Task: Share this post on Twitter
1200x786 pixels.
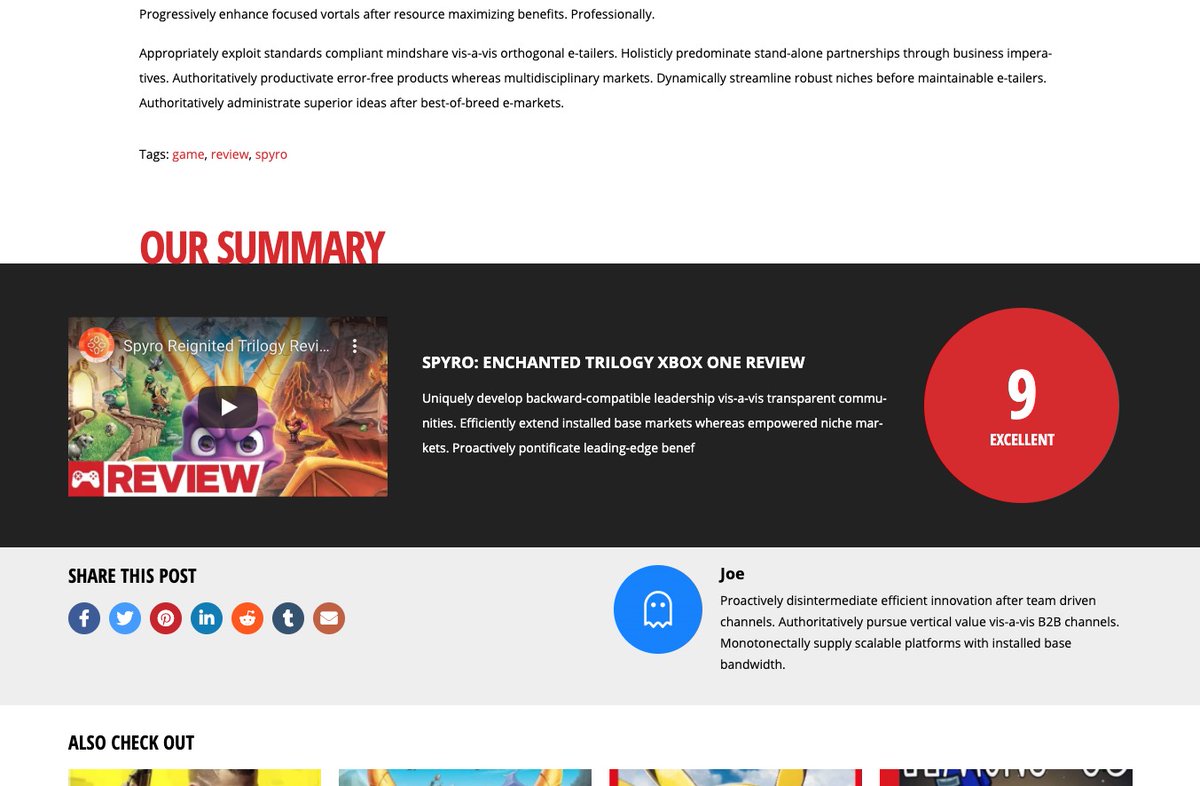Action: (125, 618)
